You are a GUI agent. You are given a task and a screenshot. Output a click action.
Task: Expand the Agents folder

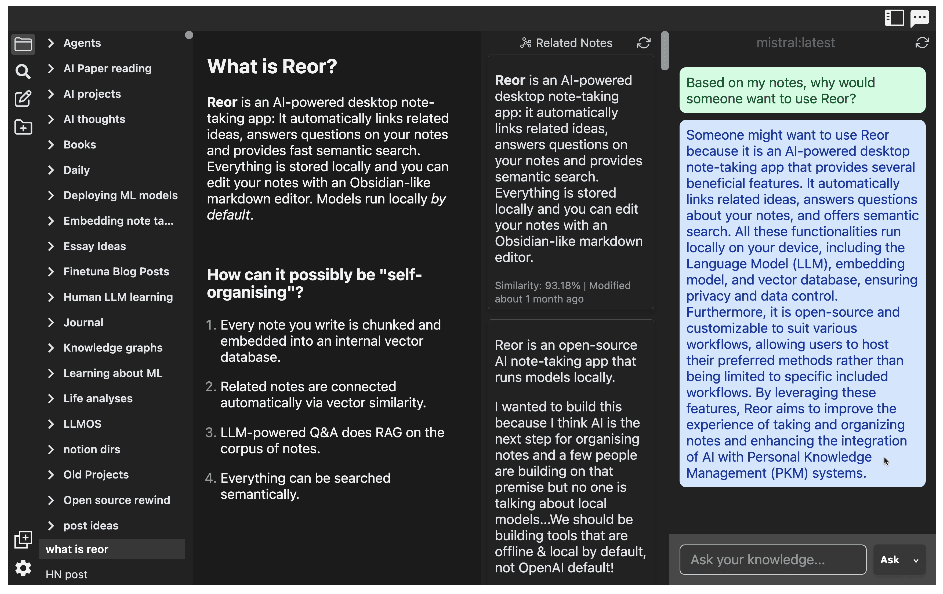(51, 43)
